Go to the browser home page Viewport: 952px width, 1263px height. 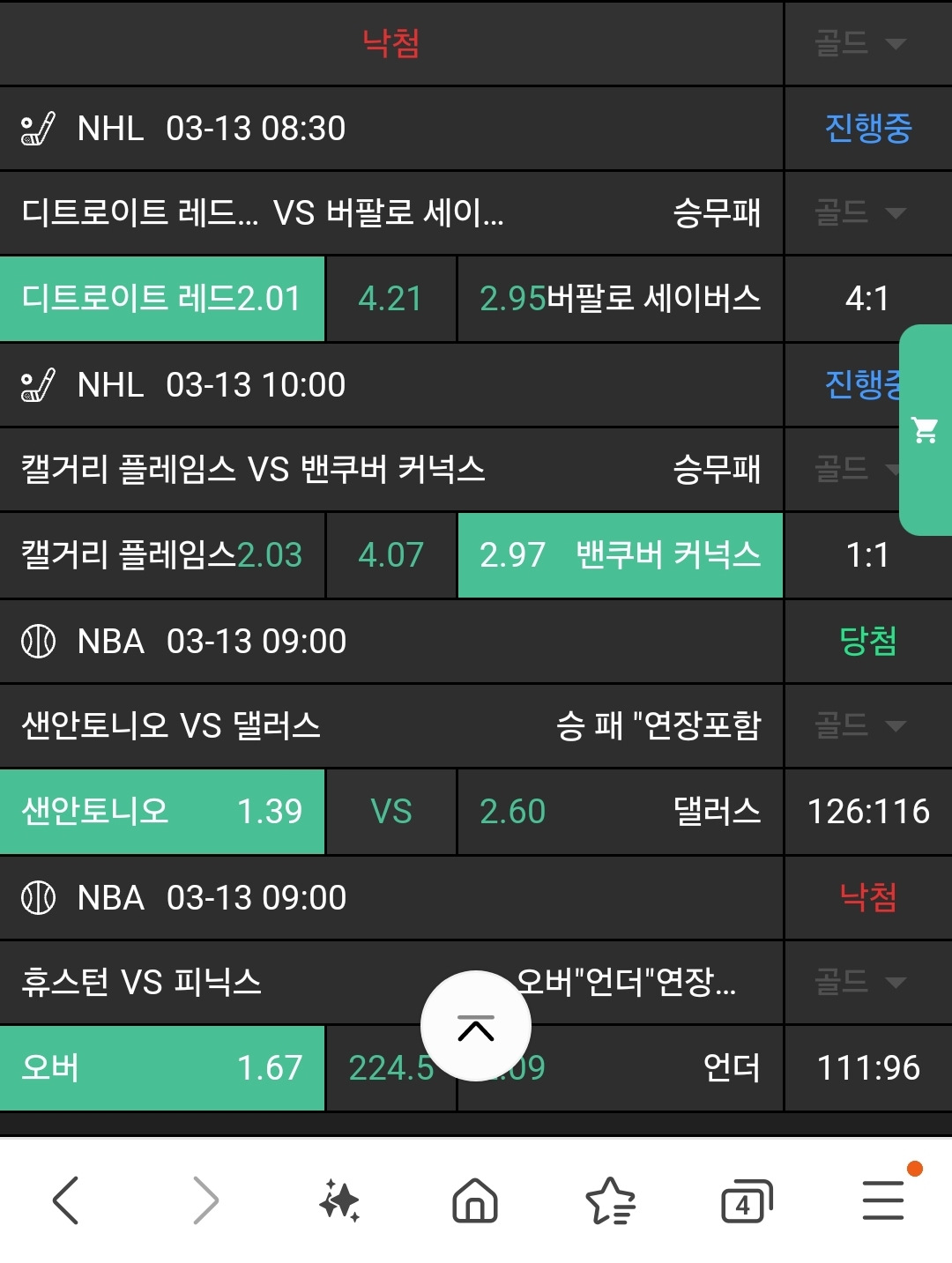[x=475, y=1200]
